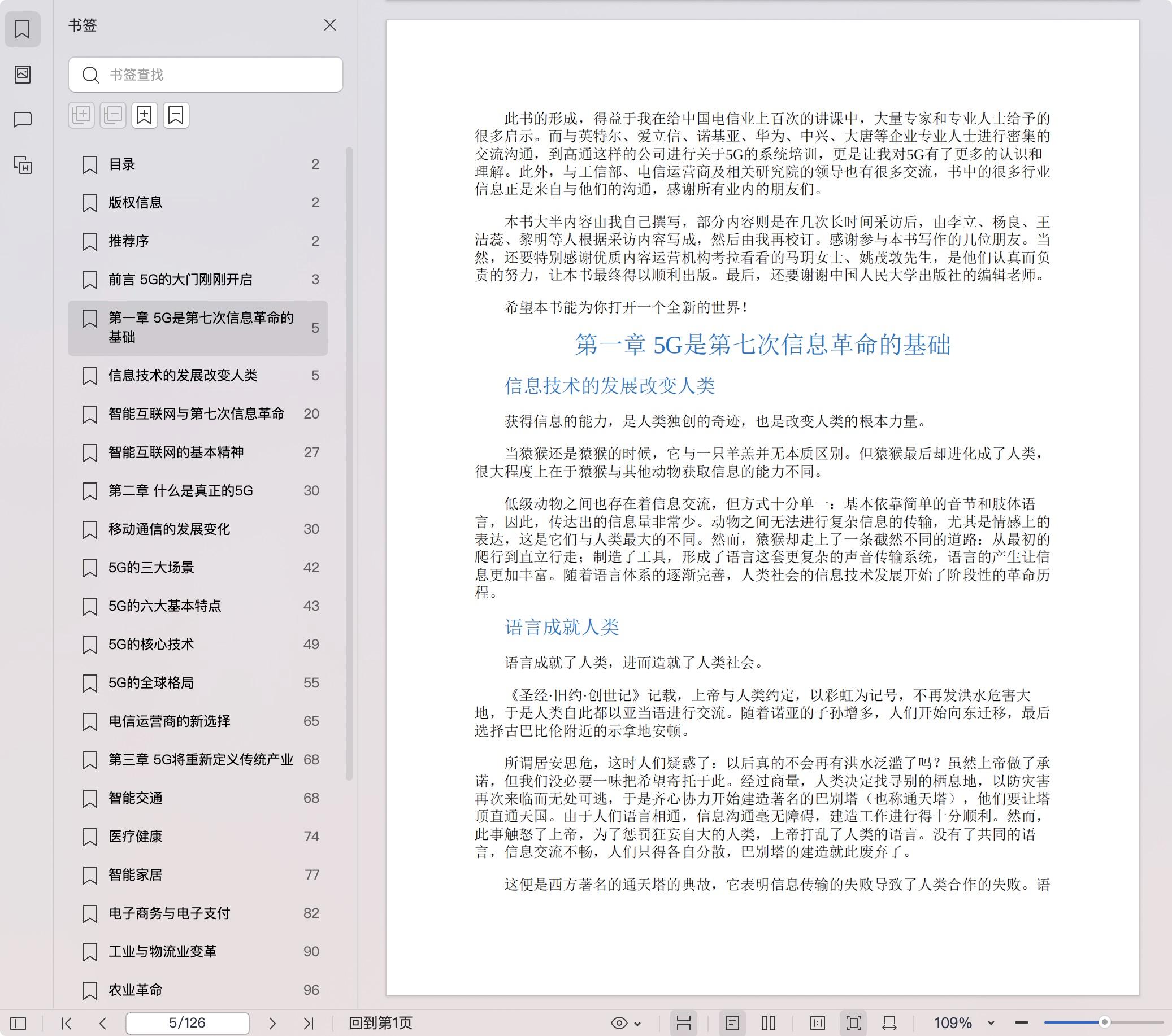This screenshot has width=1172, height=1036.
Task: Switch to two-page layout
Action: [x=769, y=1023]
